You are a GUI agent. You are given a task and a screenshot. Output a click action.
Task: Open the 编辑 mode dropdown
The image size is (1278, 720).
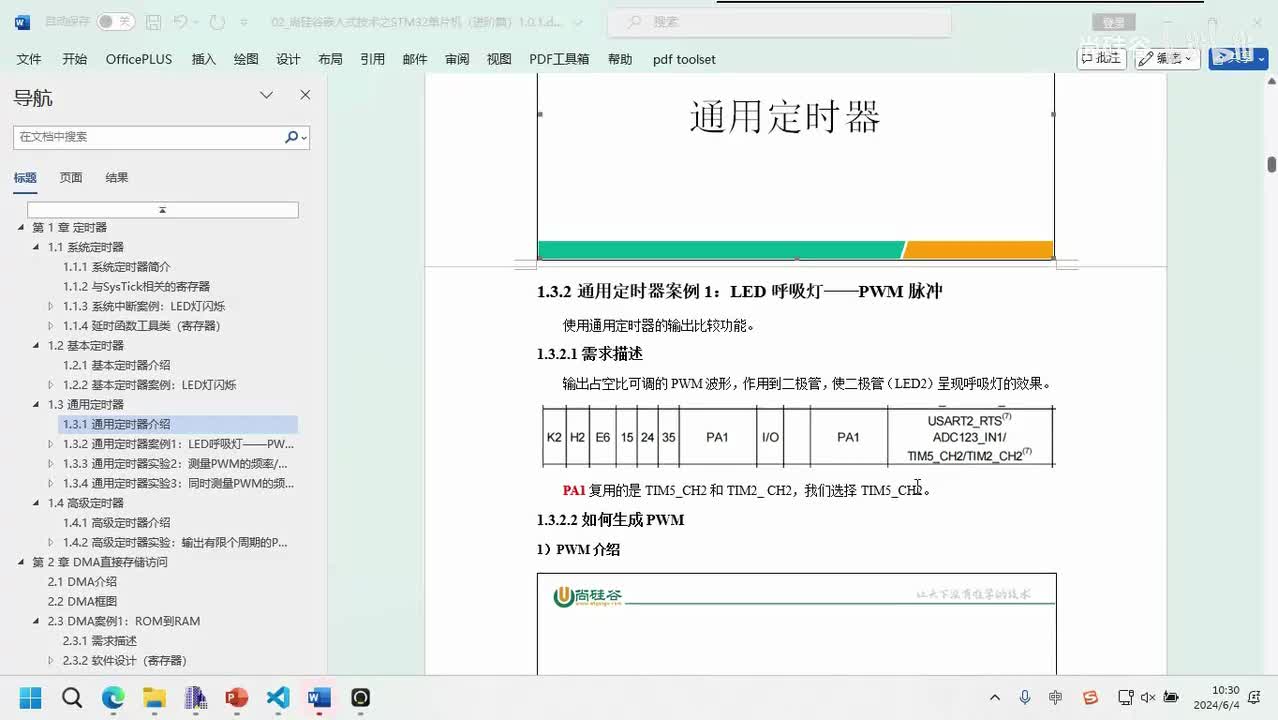click(1168, 58)
